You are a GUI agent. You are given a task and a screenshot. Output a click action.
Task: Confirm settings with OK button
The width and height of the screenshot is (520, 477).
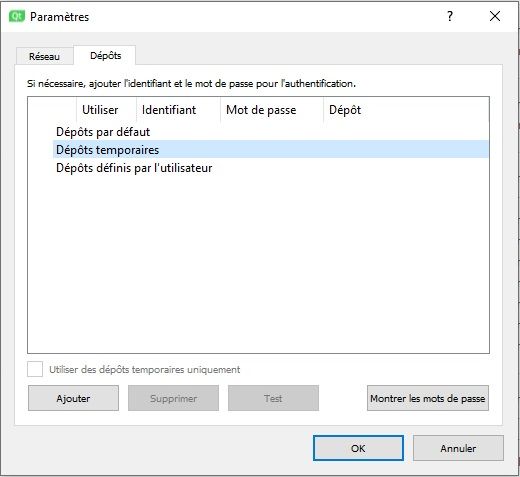click(358, 448)
